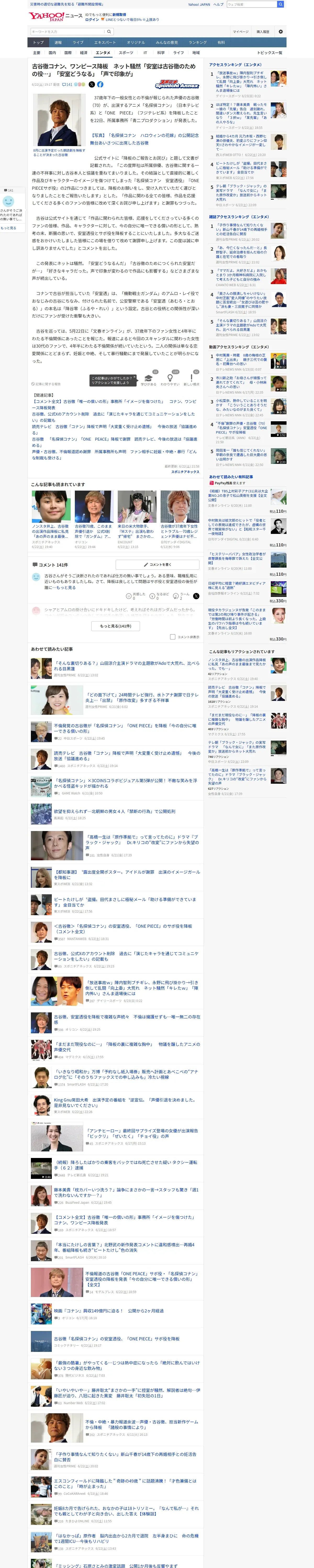Share article on X icon under headline

(x=92, y=85)
